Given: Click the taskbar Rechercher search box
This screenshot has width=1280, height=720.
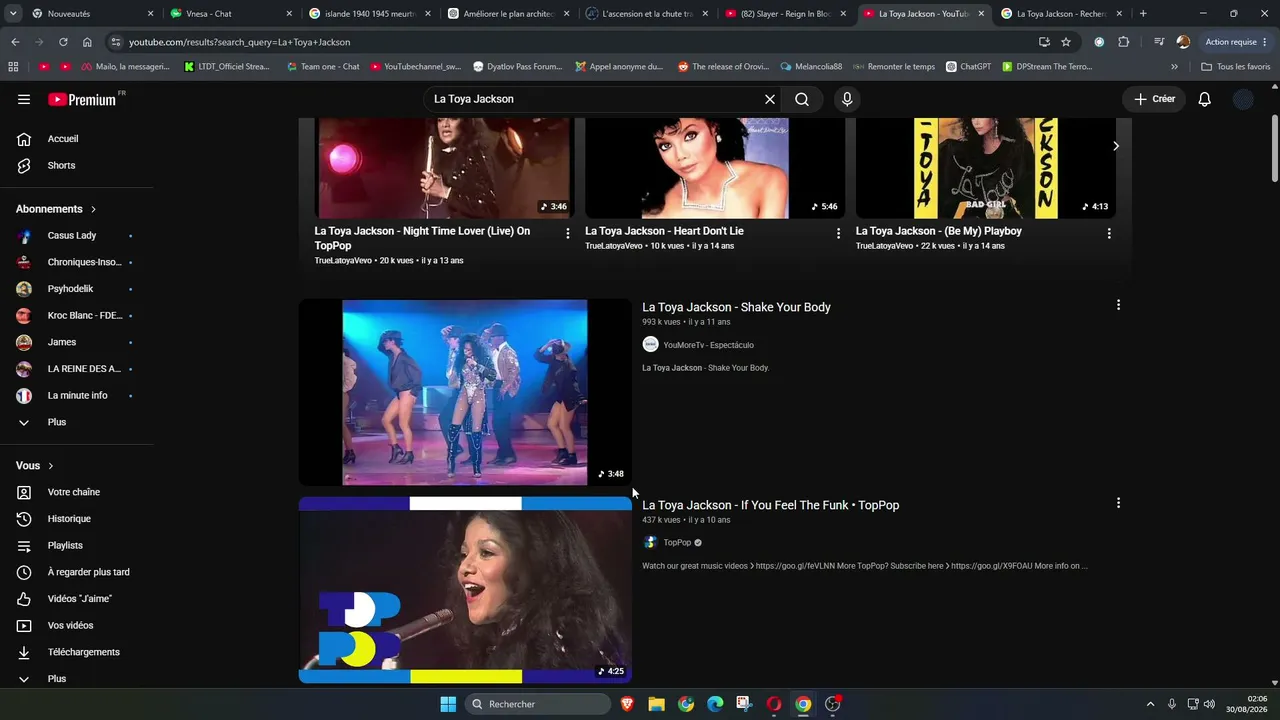Looking at the screenshot, I should click(x=538, y=704).
